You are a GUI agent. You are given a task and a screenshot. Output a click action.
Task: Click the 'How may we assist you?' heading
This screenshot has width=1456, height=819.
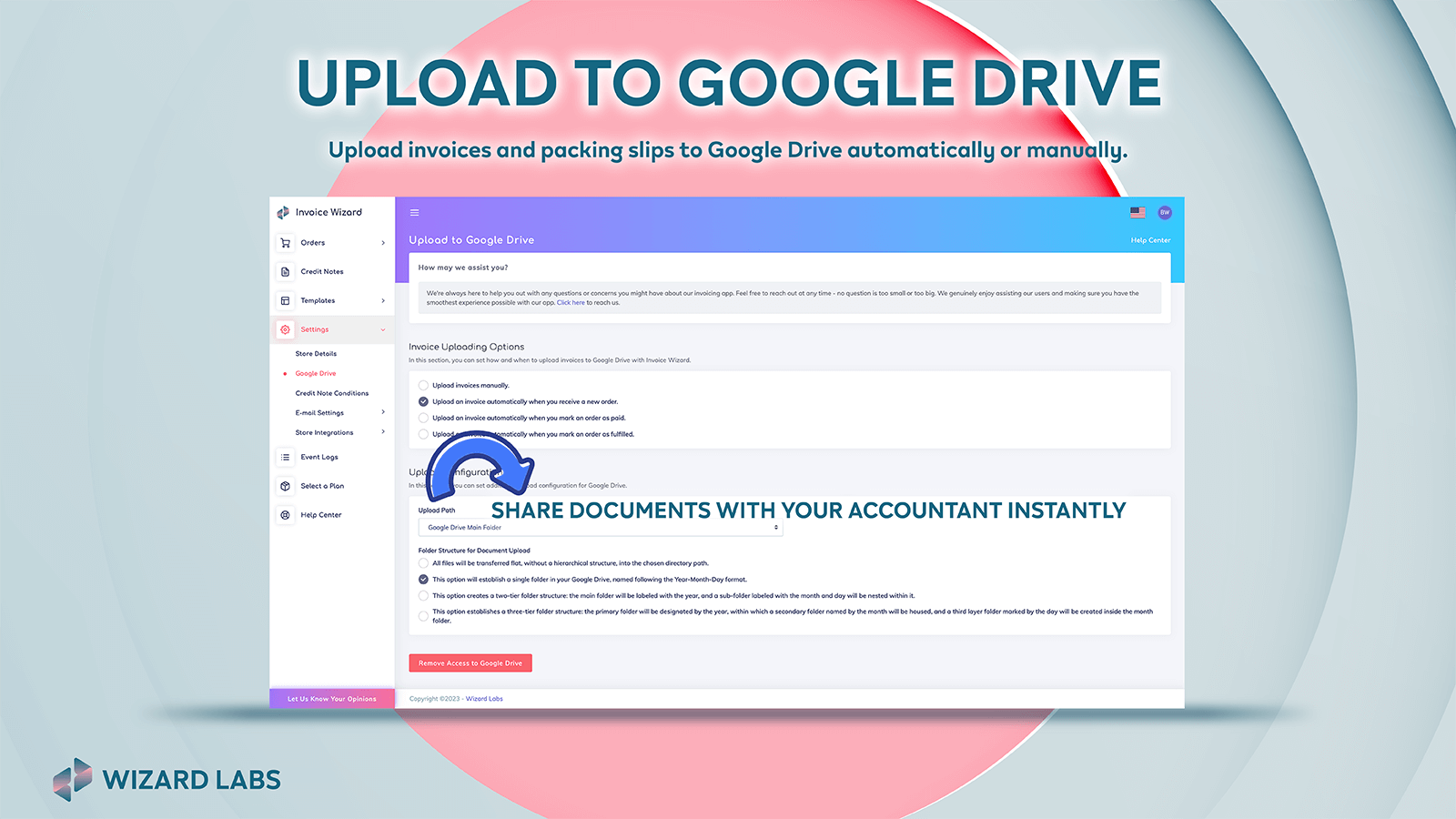[463, 268]
